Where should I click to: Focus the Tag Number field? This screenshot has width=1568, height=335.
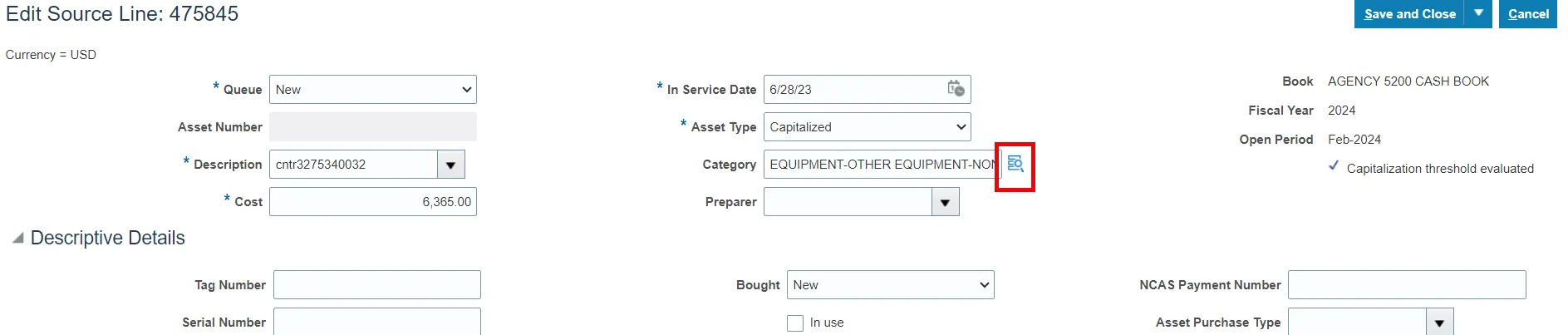pos(376,285)
